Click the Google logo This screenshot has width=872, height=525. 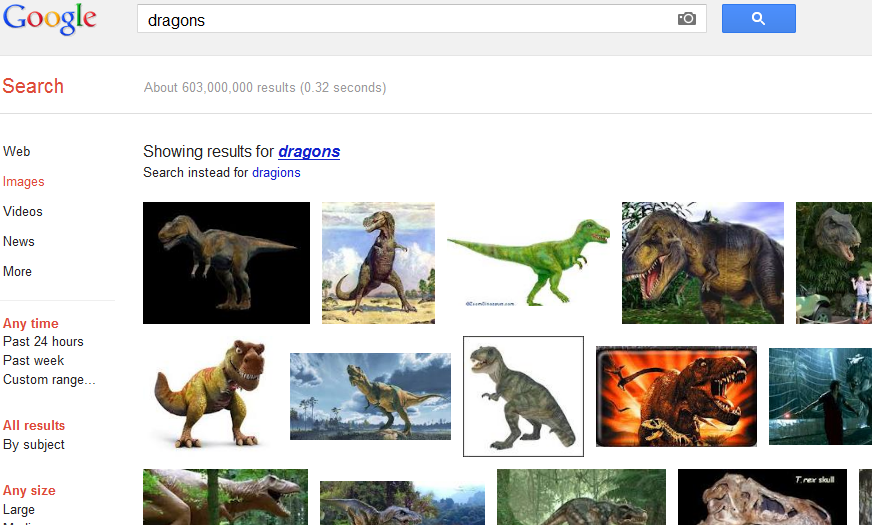[x=49, y=19]
